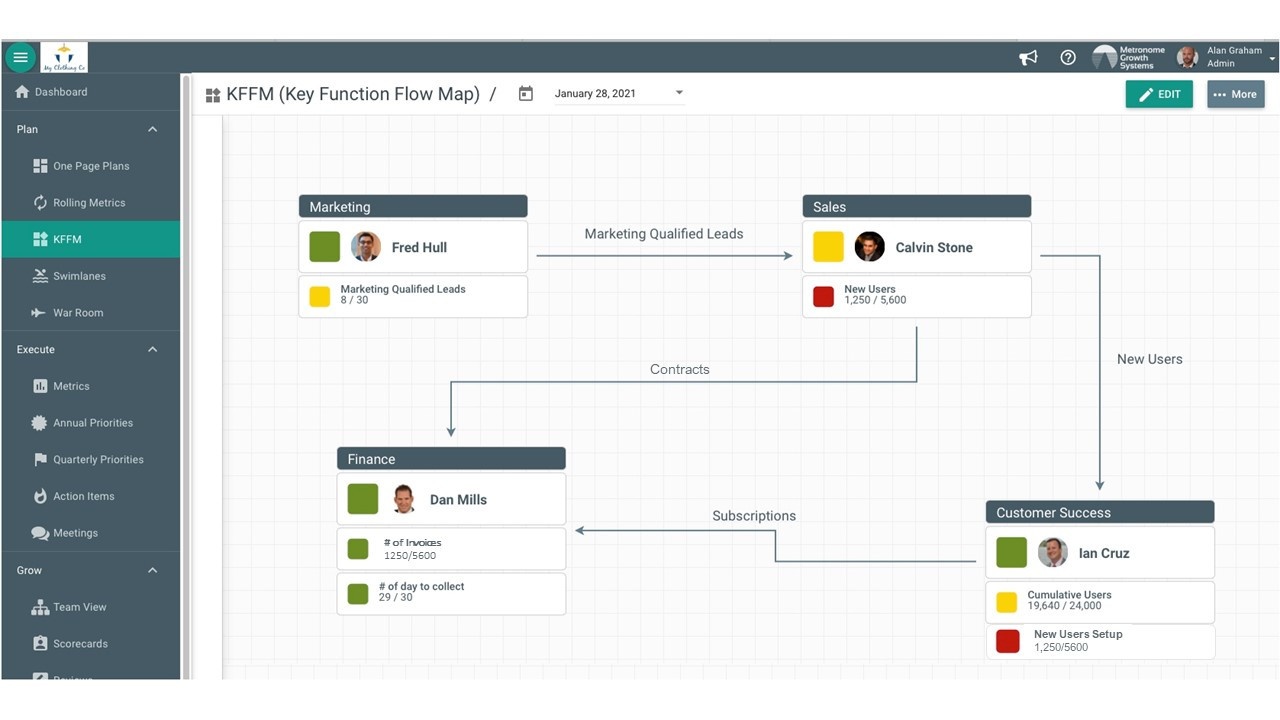
Task: Open the More options button
Action: pos(1235,94)
